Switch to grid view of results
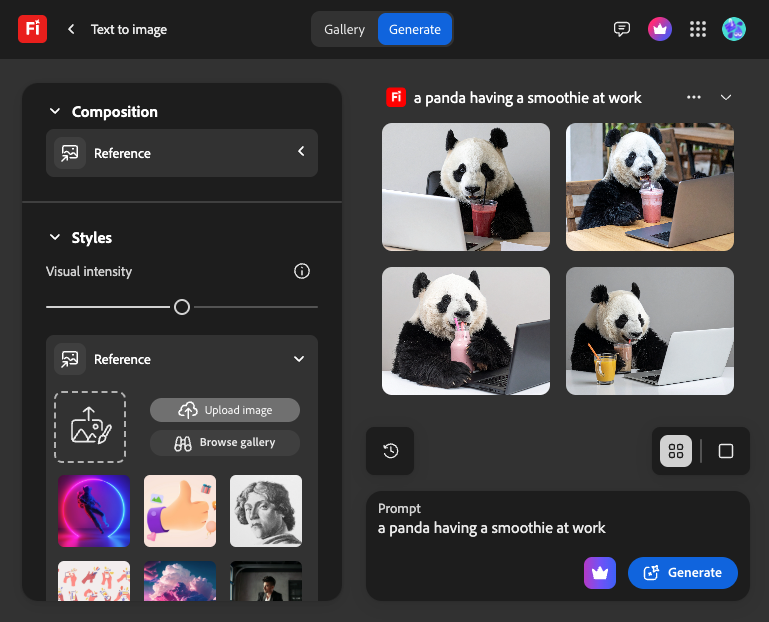The width and height of the screenshot is (769, 622). pos(676,451)
